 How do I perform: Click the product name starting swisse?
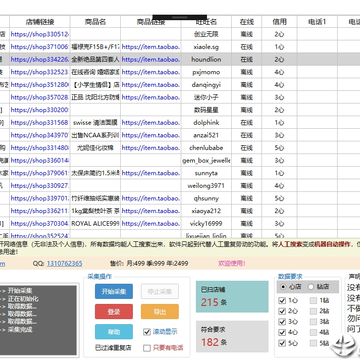[95, 123]
